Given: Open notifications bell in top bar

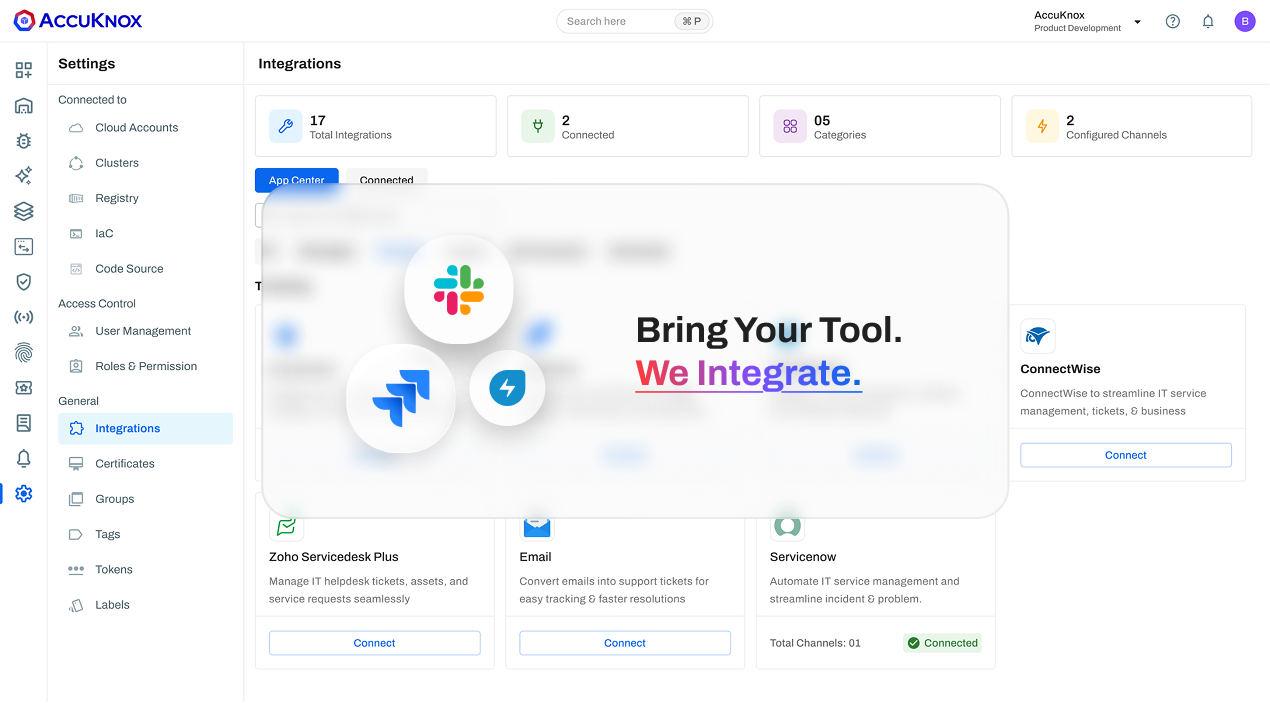Looking at the screenshot, I should click(1208, 21).
